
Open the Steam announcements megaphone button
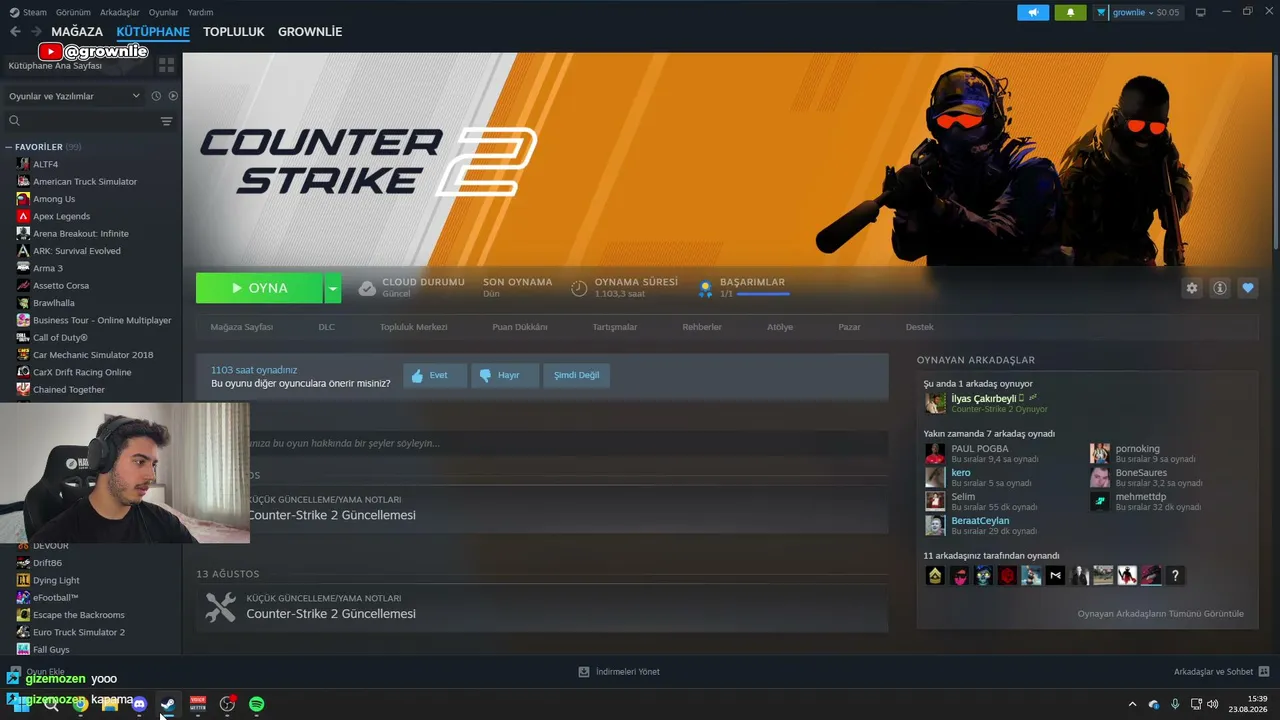pos(1033,12)
